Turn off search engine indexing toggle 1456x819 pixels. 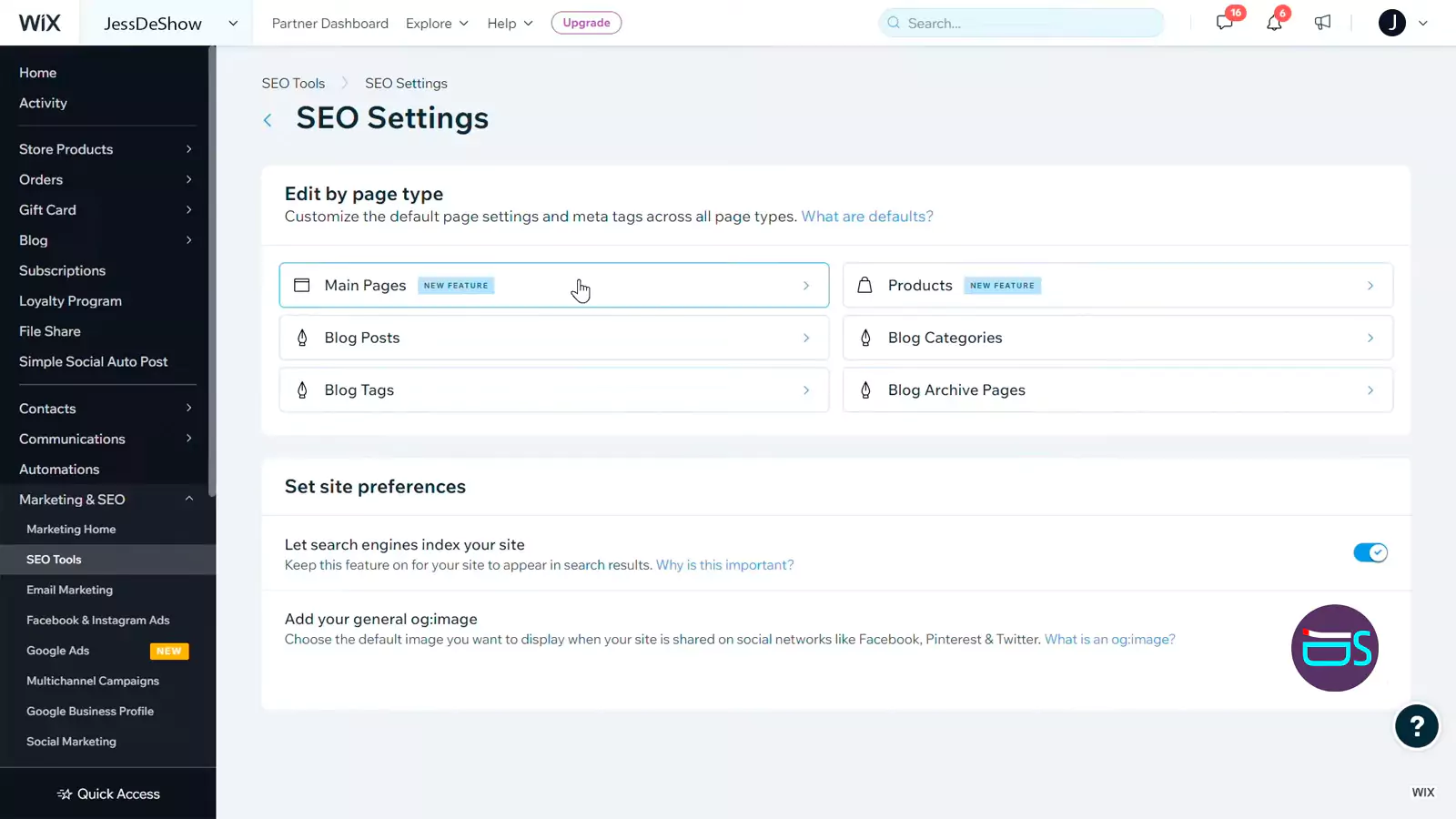1370,553
